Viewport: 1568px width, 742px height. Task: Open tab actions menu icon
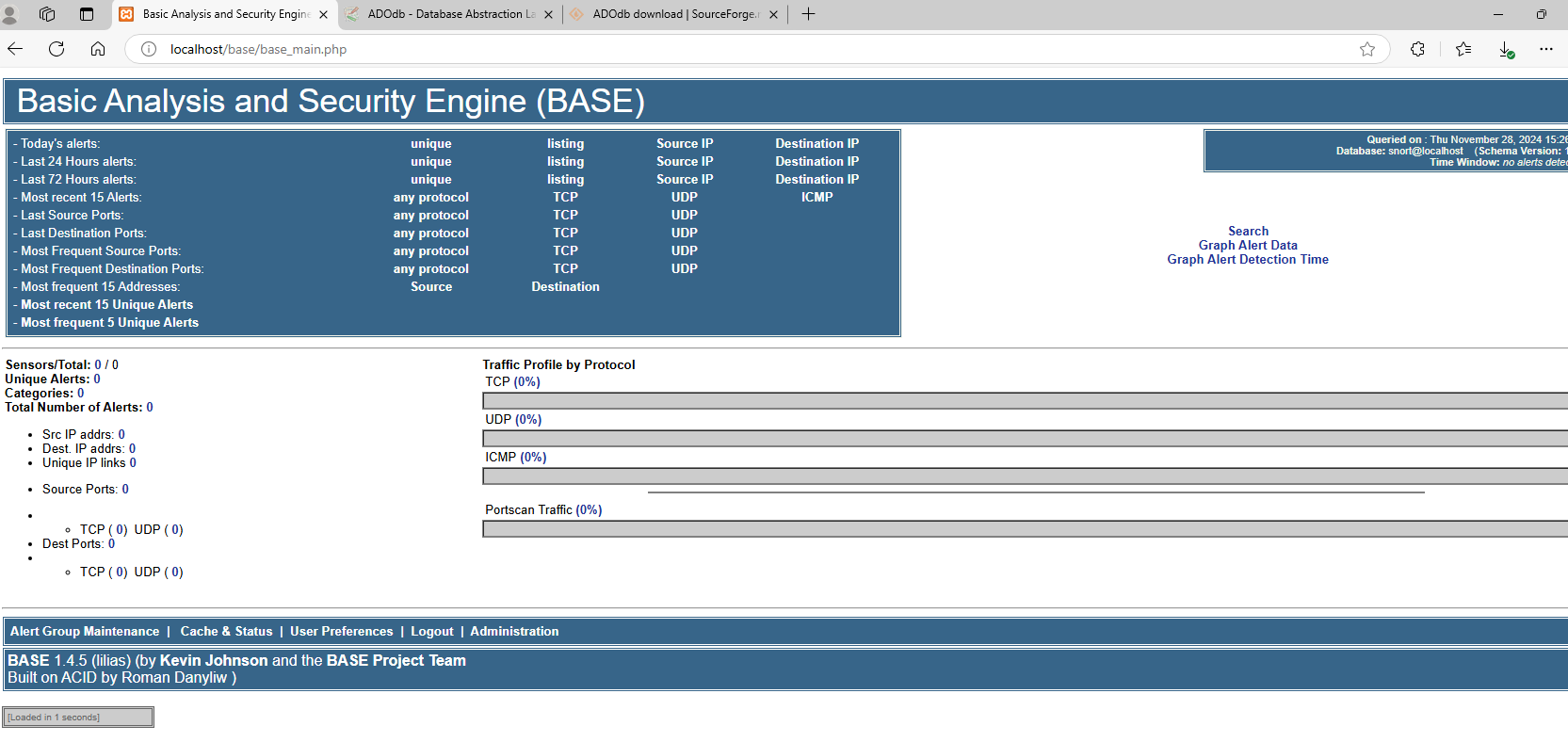(x=87, y=14)
